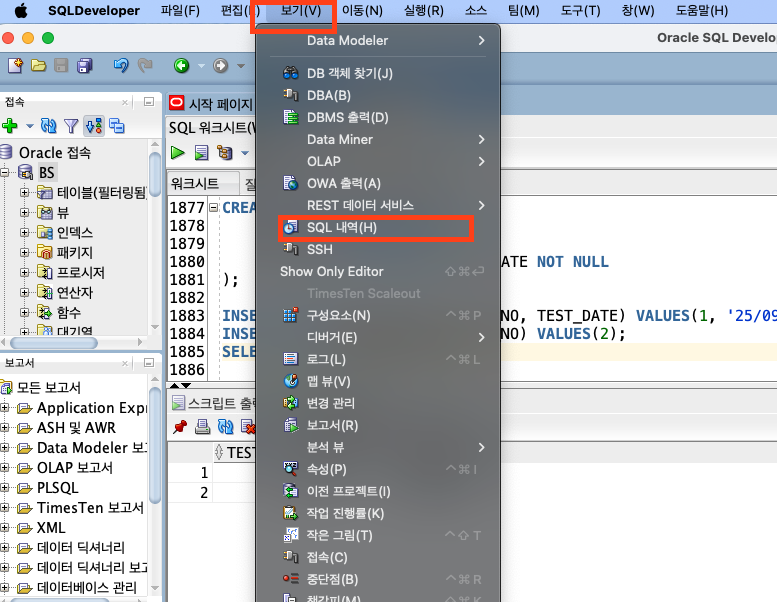Open dropdown arrow next to Back button
Screen dimensions: 777x602
coord(201,65)
